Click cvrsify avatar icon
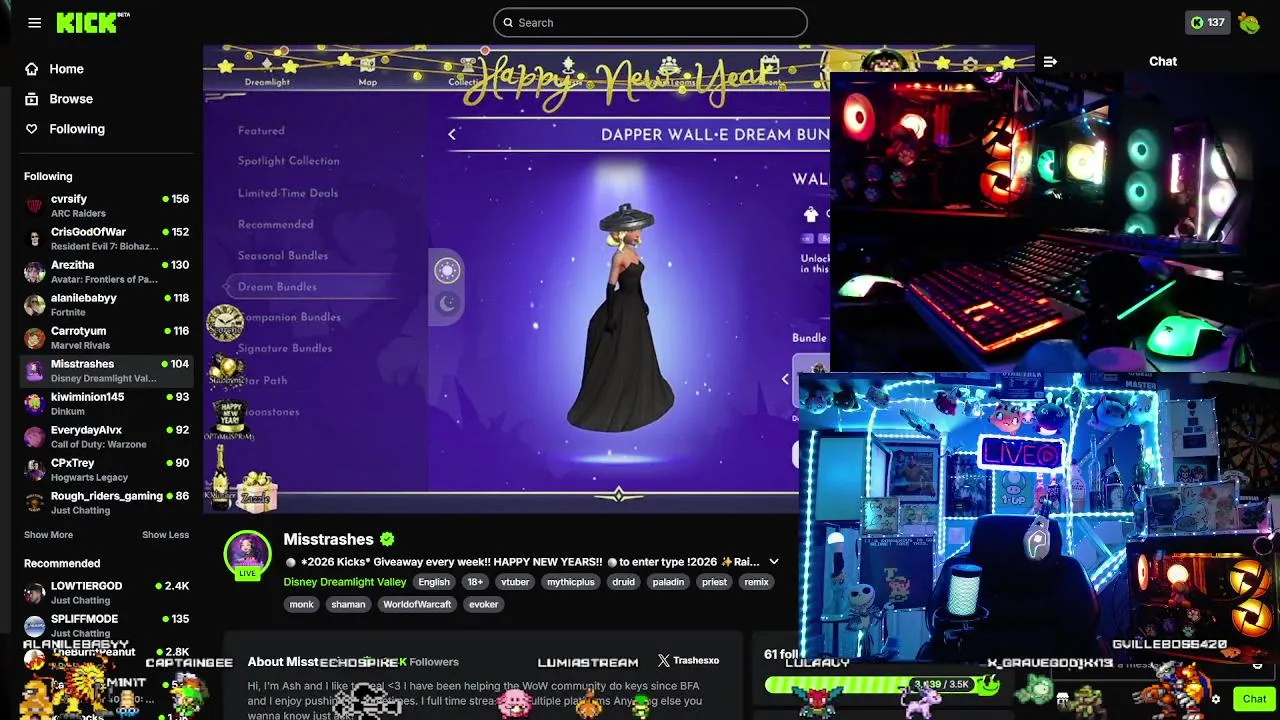The height and width of the screenshot is (720, 1280). [35, 206]
